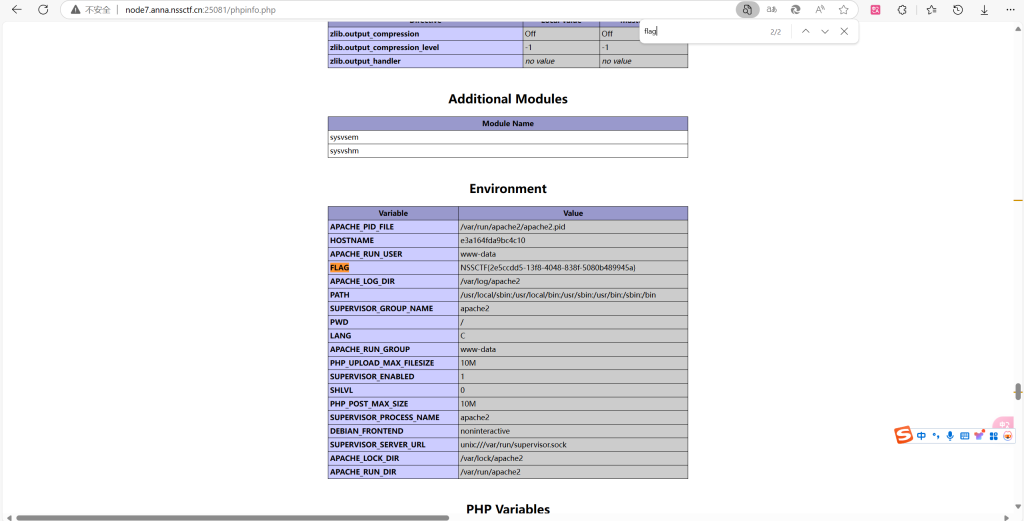Open Sogou toolbox grid menu

(993, 436)
